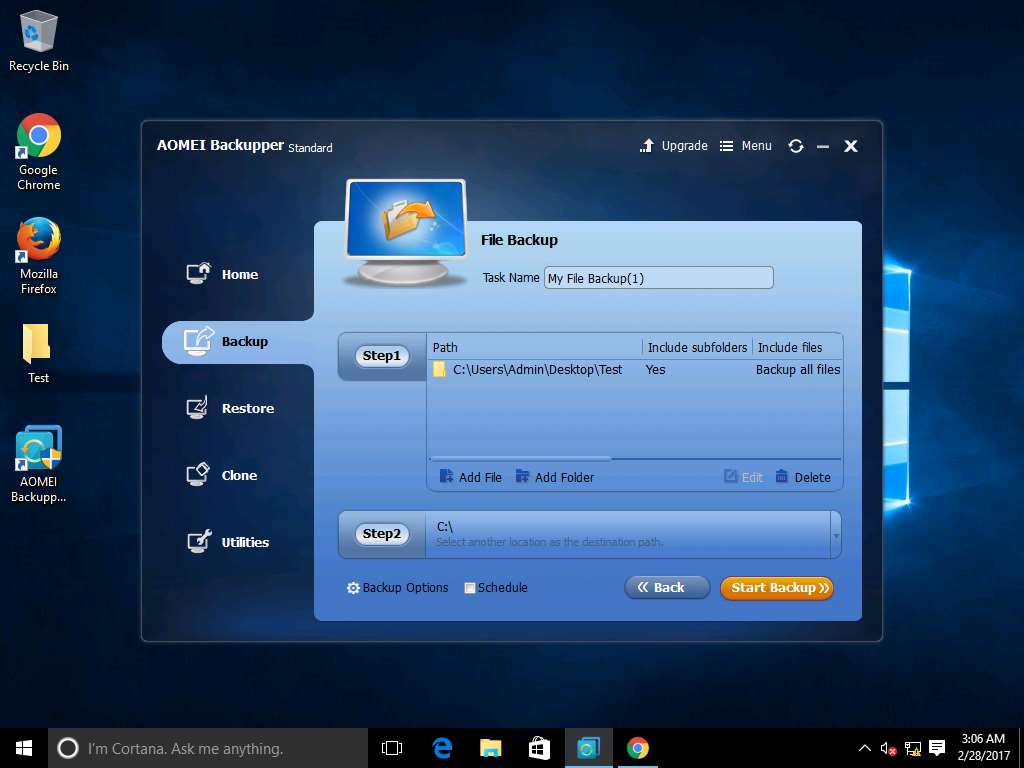Expand the destination path dropdown arrow
The height and width of the screenshot is (768, 1024).
[836, 536]
